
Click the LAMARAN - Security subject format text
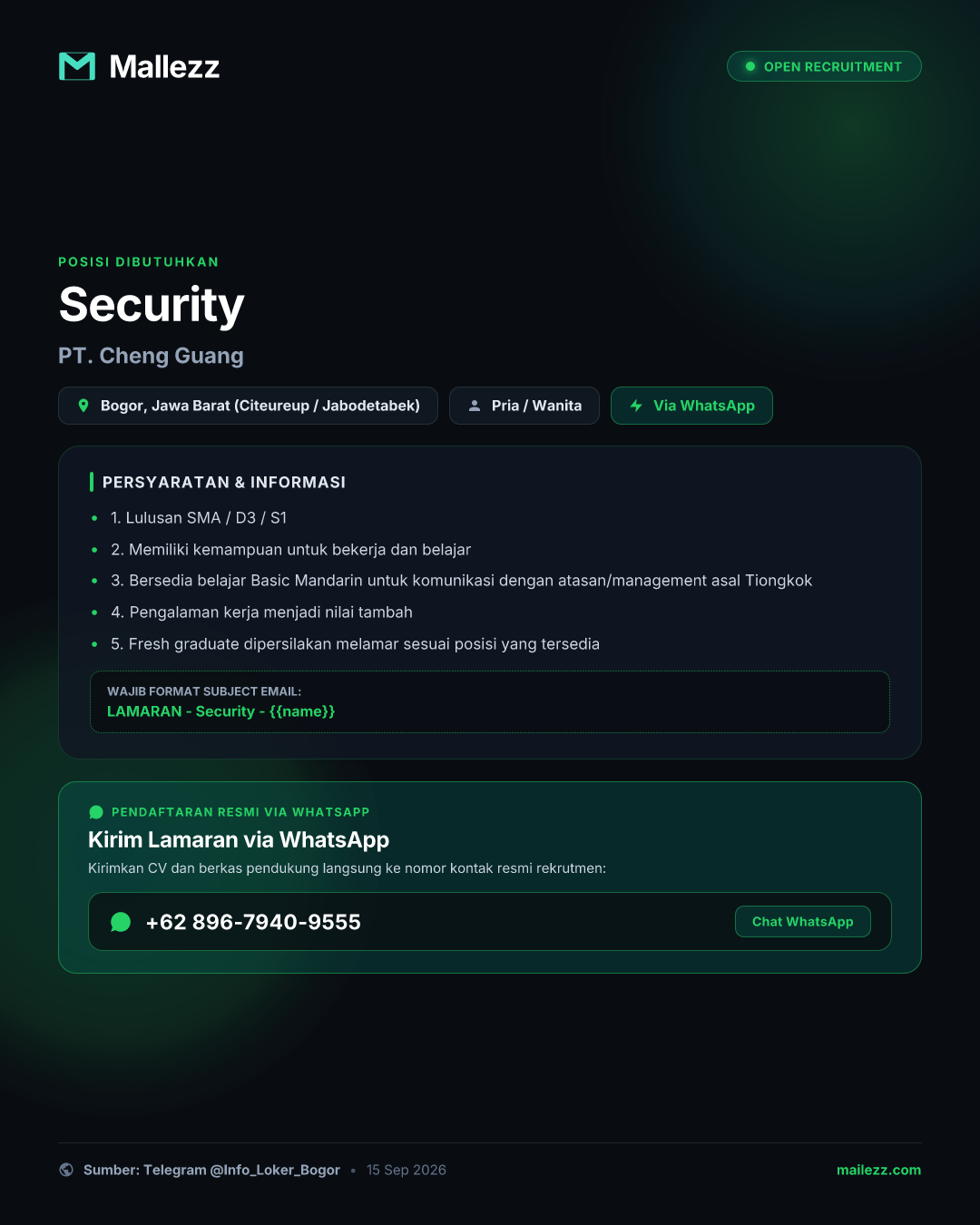click(x=221, y=711)
